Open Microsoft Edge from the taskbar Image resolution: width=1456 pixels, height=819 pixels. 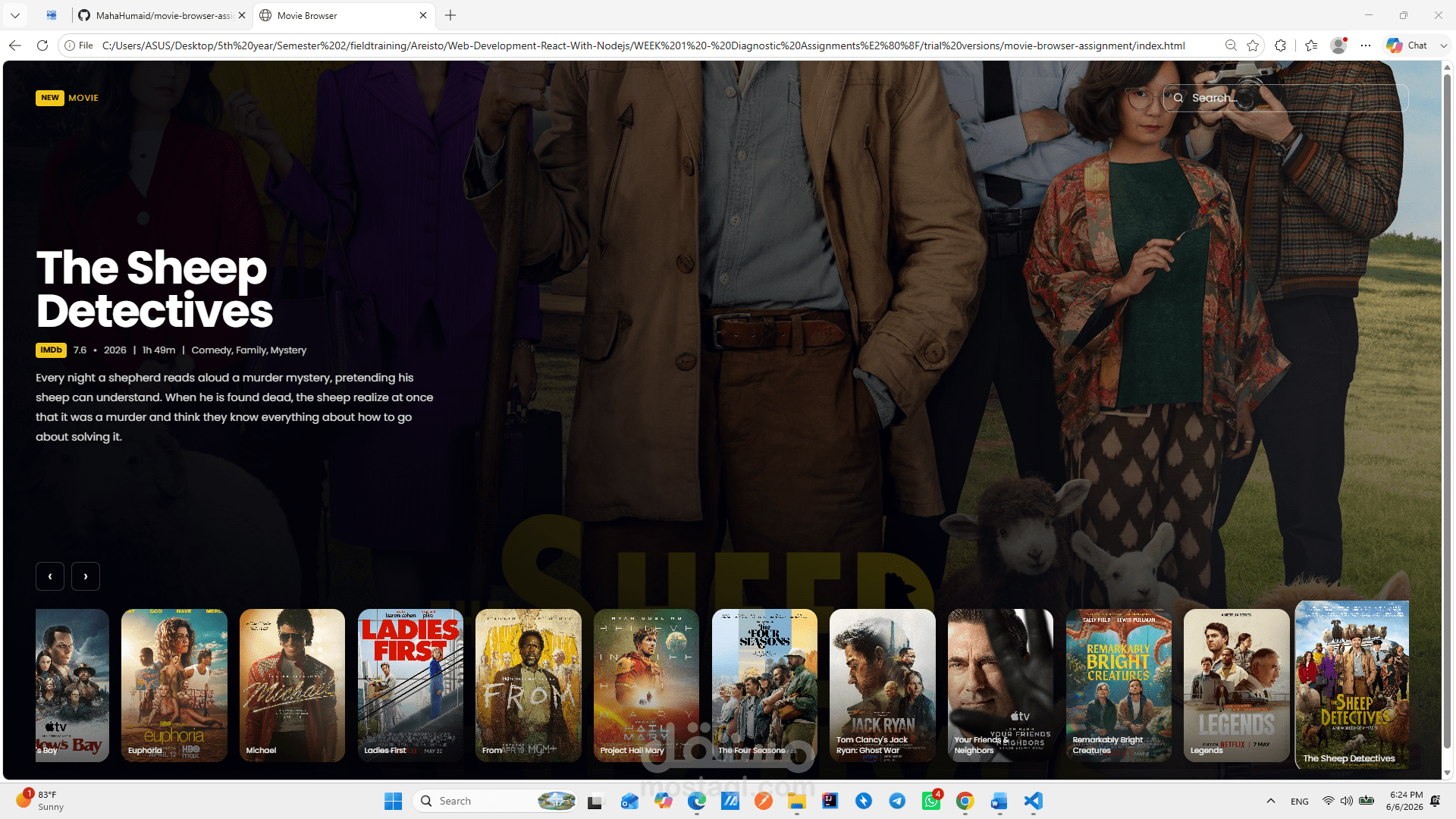pyautogui.click(x=696, y=801)
